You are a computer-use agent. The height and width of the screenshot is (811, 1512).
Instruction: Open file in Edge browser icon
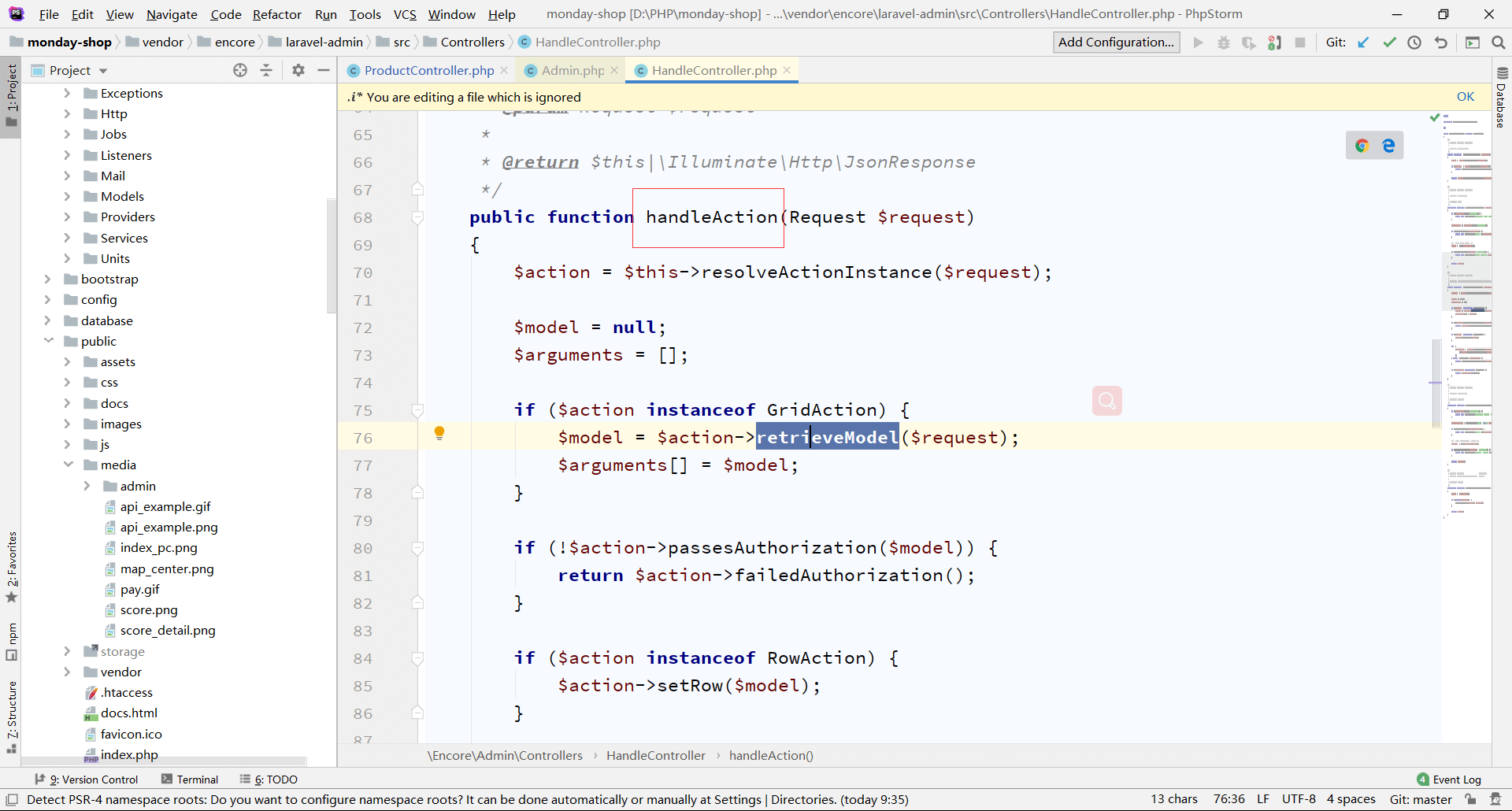click(x=1388, y=146)
